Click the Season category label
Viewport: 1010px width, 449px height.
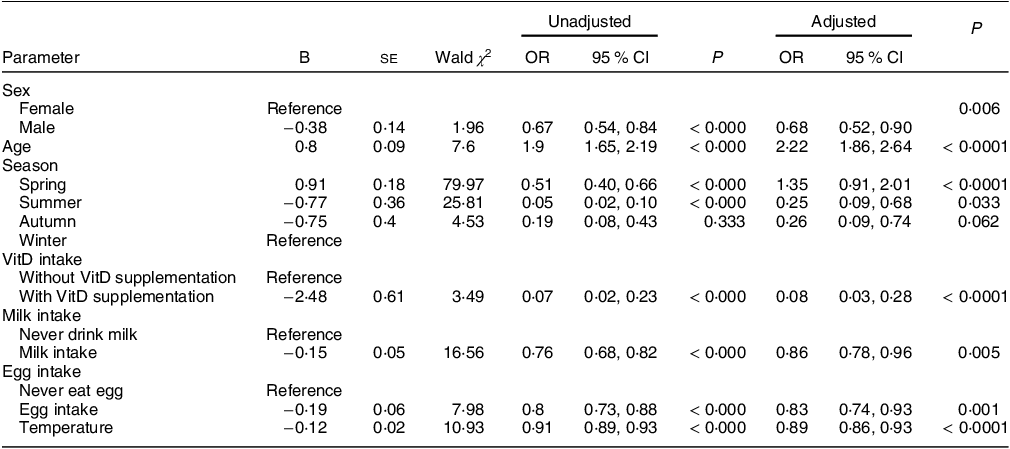(30, 166)
